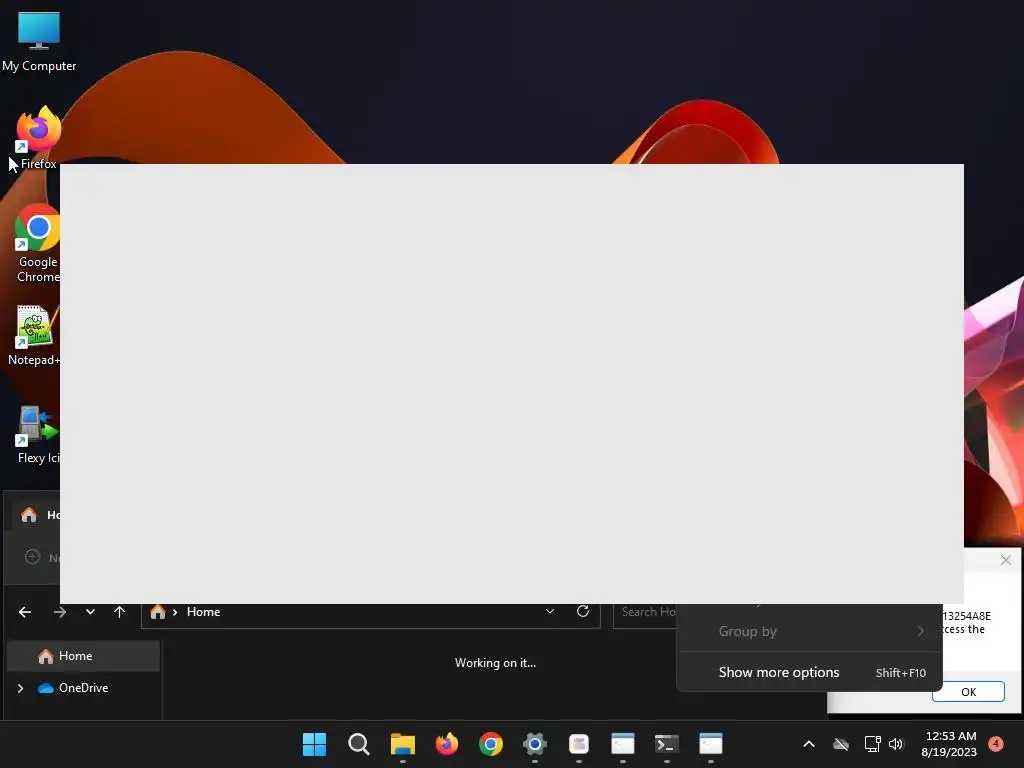Click the OneDrive tray icon
Image resolution: width=1024 pixels, height=768 pixels.
[x=841, y=744]
